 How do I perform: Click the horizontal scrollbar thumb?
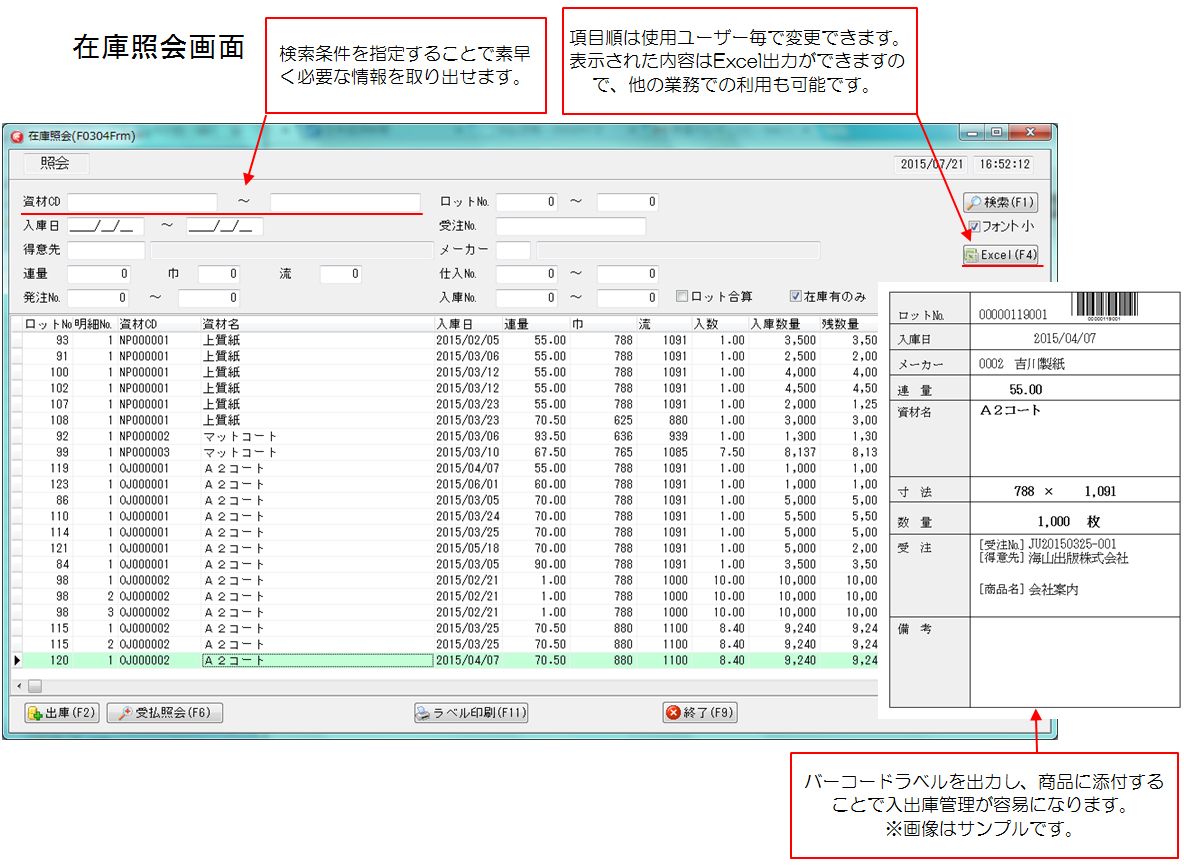pos(35,687)
